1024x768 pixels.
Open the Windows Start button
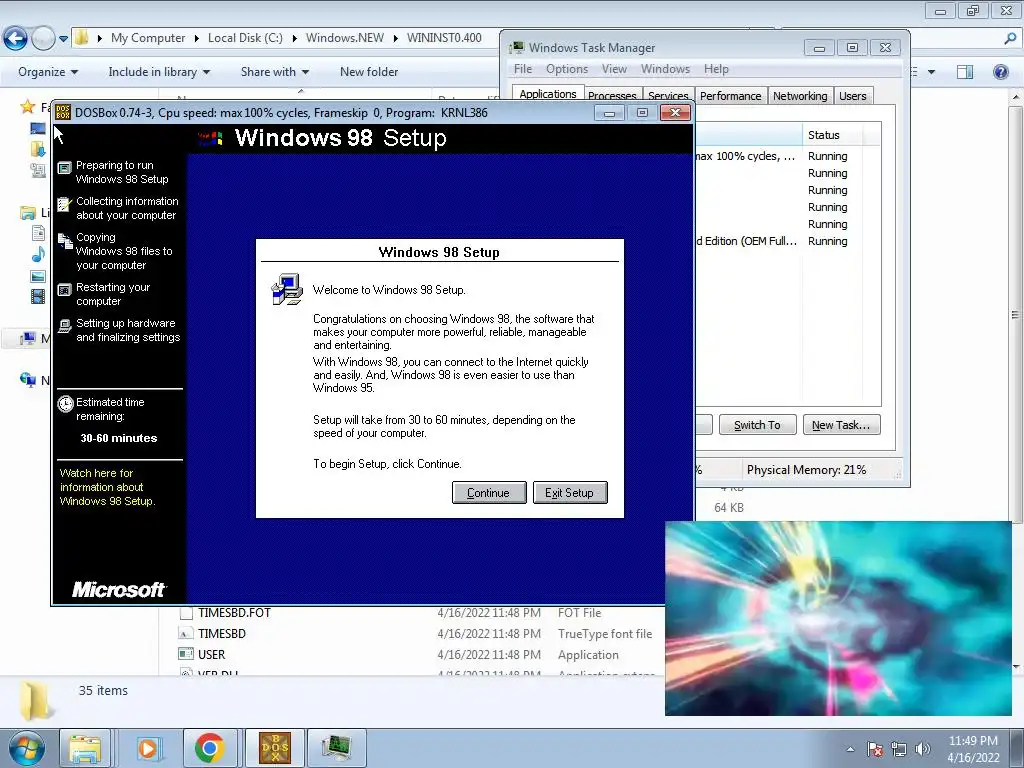pos(27,748)
